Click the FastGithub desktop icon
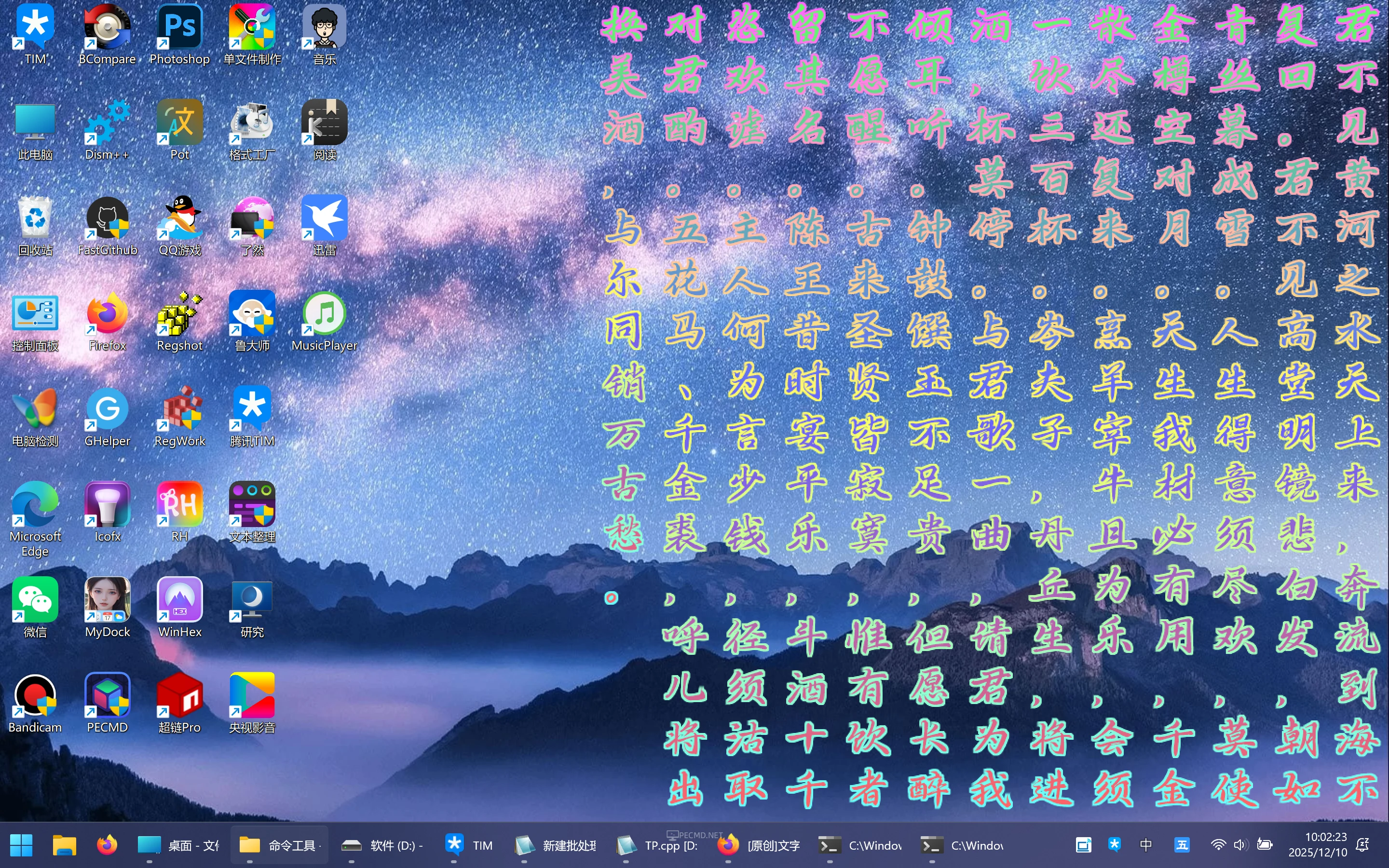This screenshot has height=868, width=1389. [107, 219]
